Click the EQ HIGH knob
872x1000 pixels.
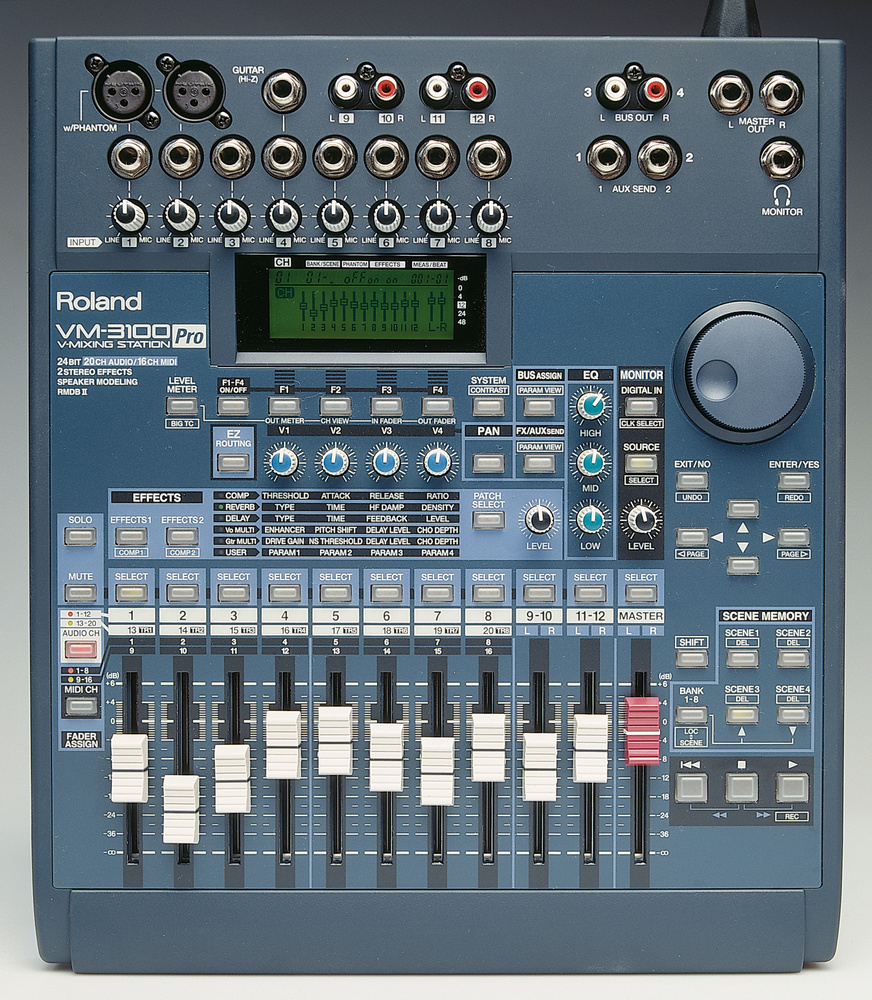(590, 405)
